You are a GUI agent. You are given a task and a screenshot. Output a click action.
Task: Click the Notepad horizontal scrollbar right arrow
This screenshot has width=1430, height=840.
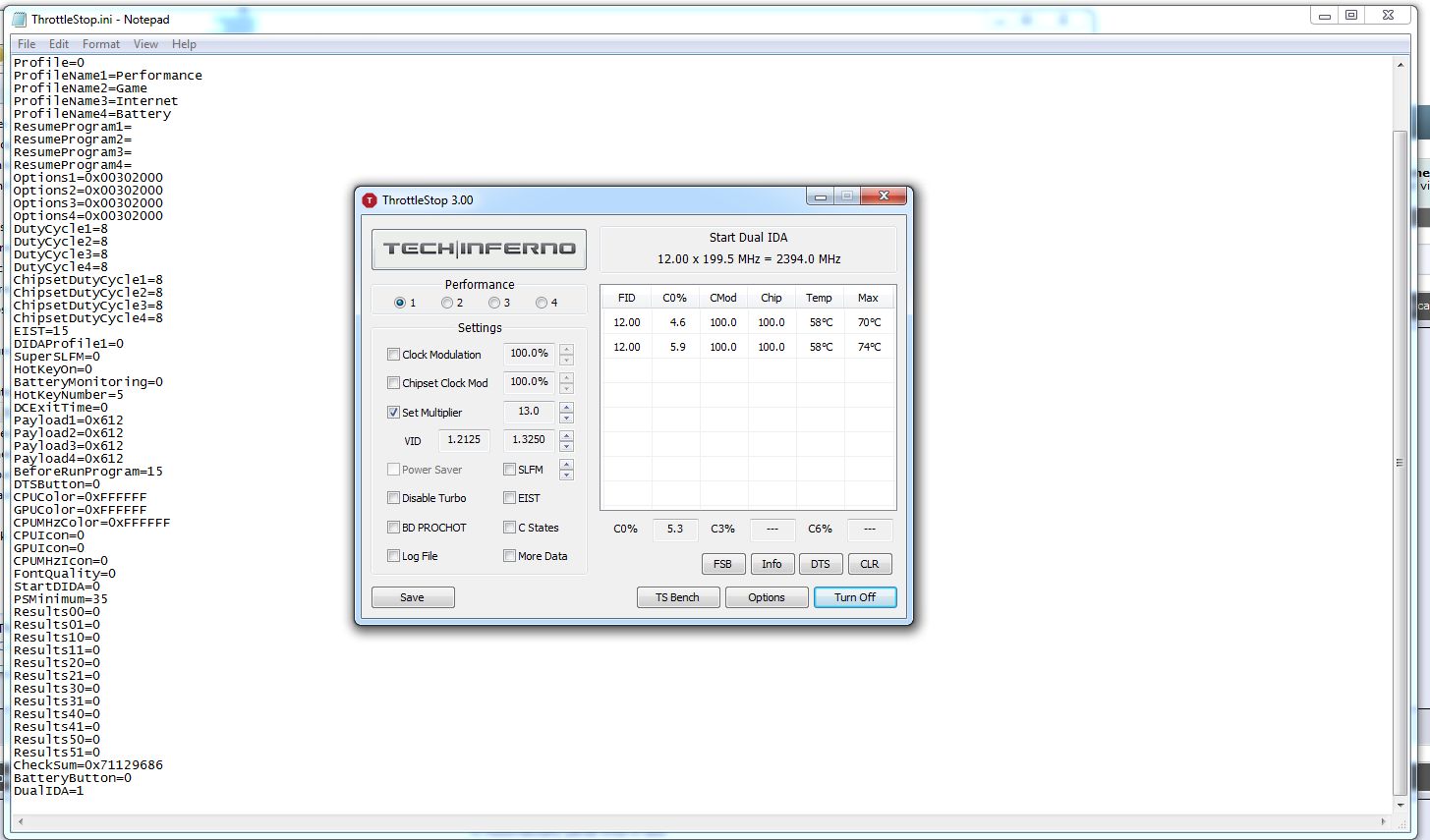tap(1384, 821)
